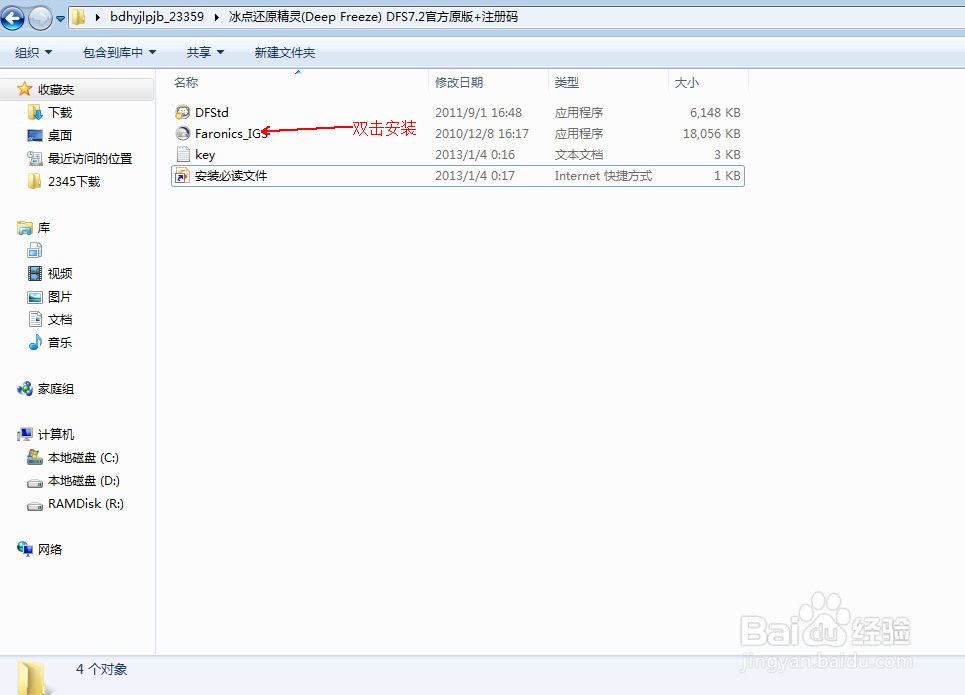965x695 pixels.
Task: Open the 包含到库中 dropdown
Action: pos(119,53)
